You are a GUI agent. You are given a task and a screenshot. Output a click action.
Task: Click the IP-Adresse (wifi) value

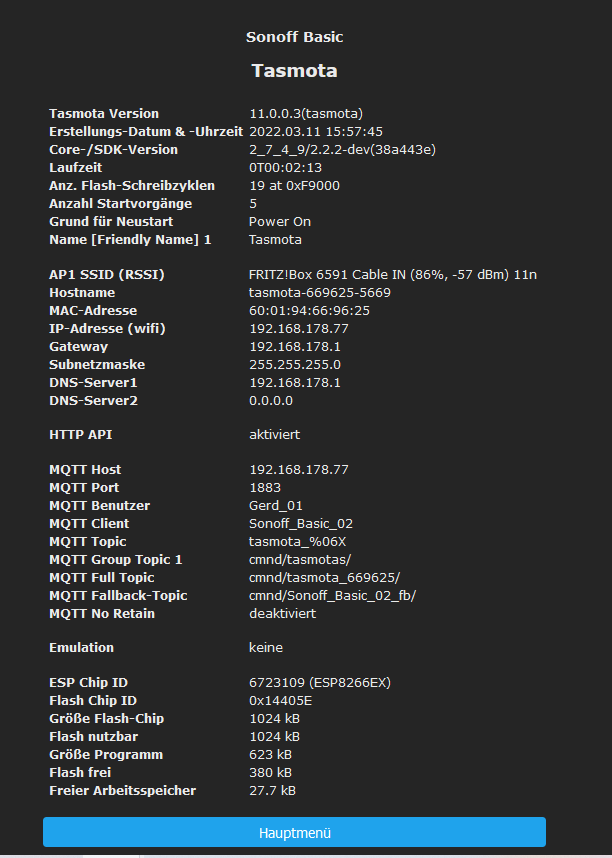299,329
